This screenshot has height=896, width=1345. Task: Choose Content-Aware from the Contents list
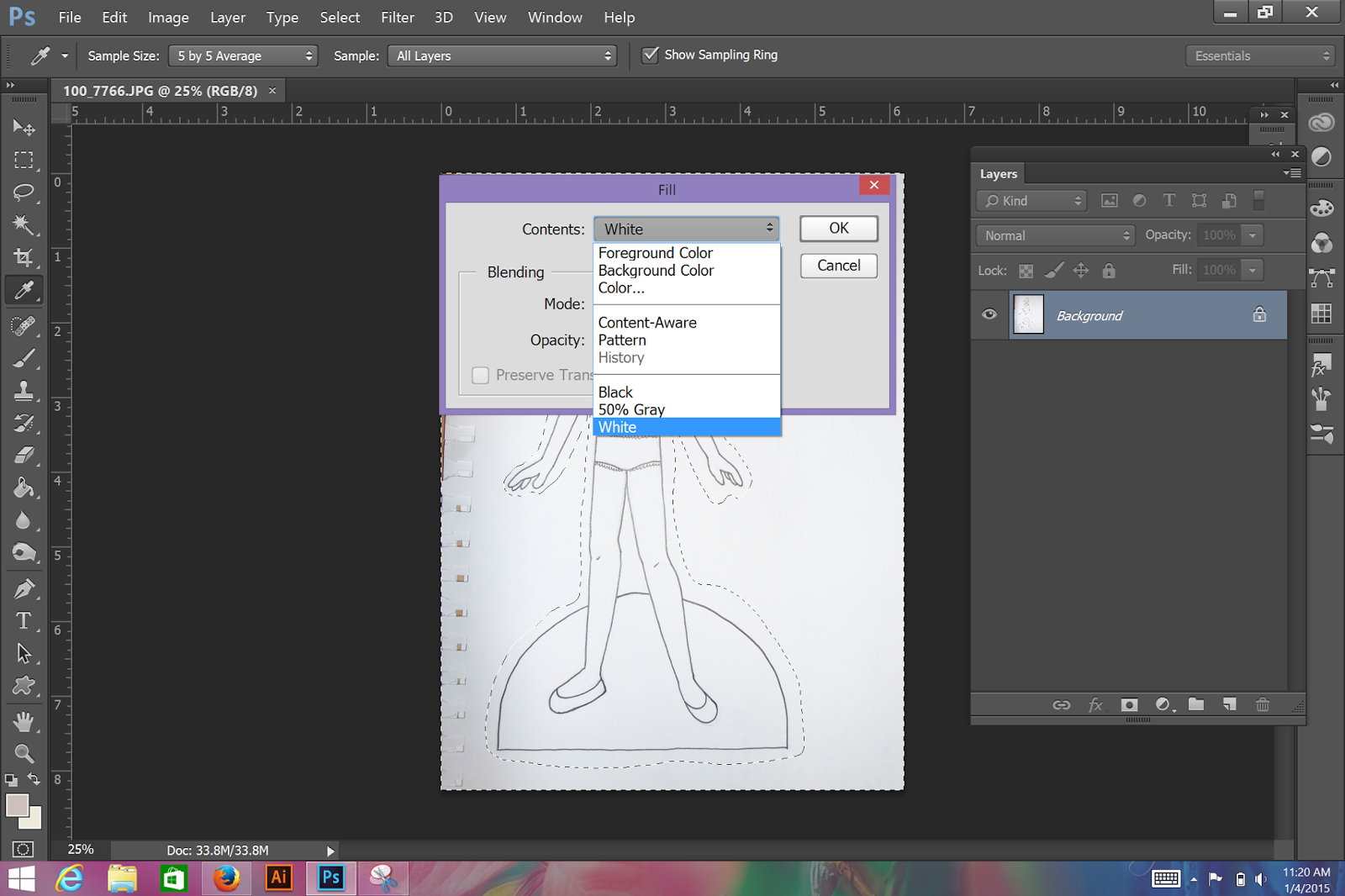[x=647, y=323]
